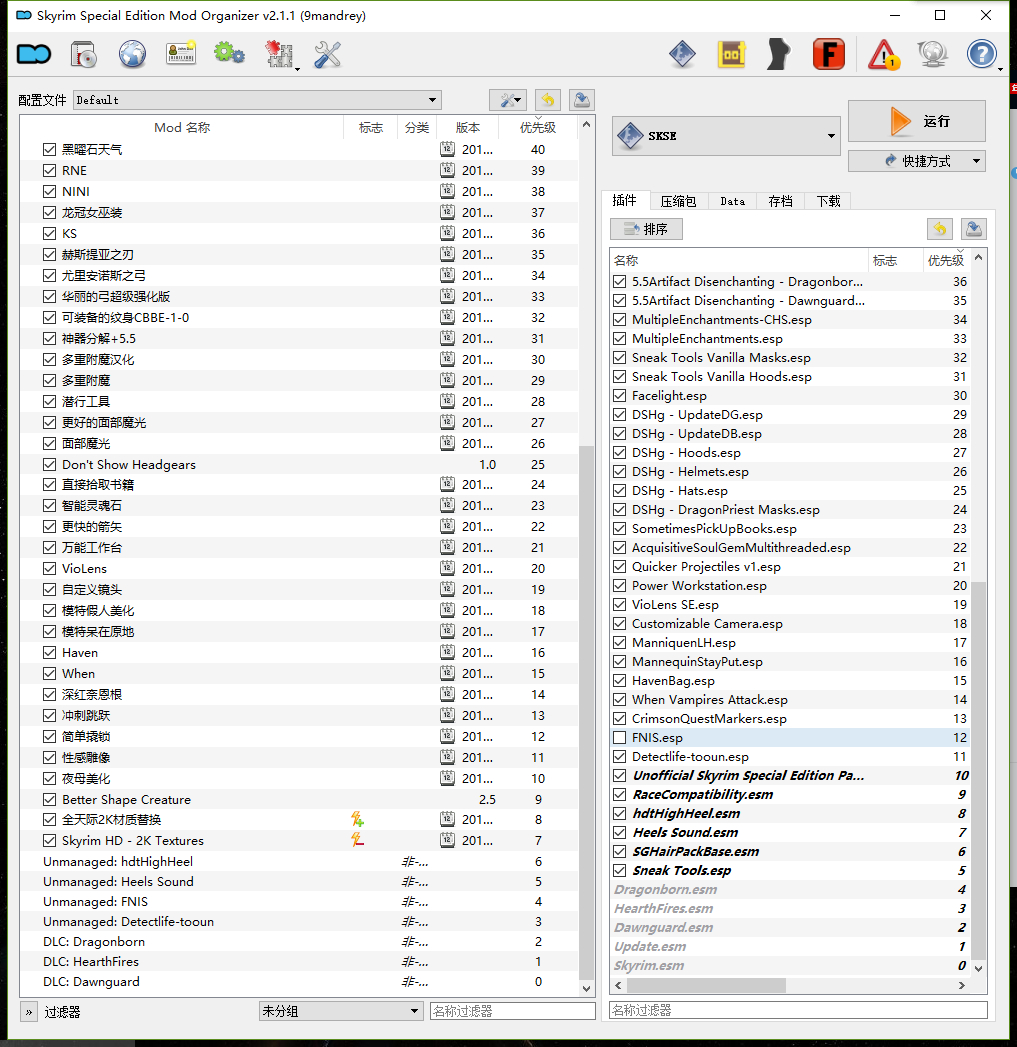Switch to the 压缩包 tab
This screenshot has height=1047, width=1017.
(678, 201)
